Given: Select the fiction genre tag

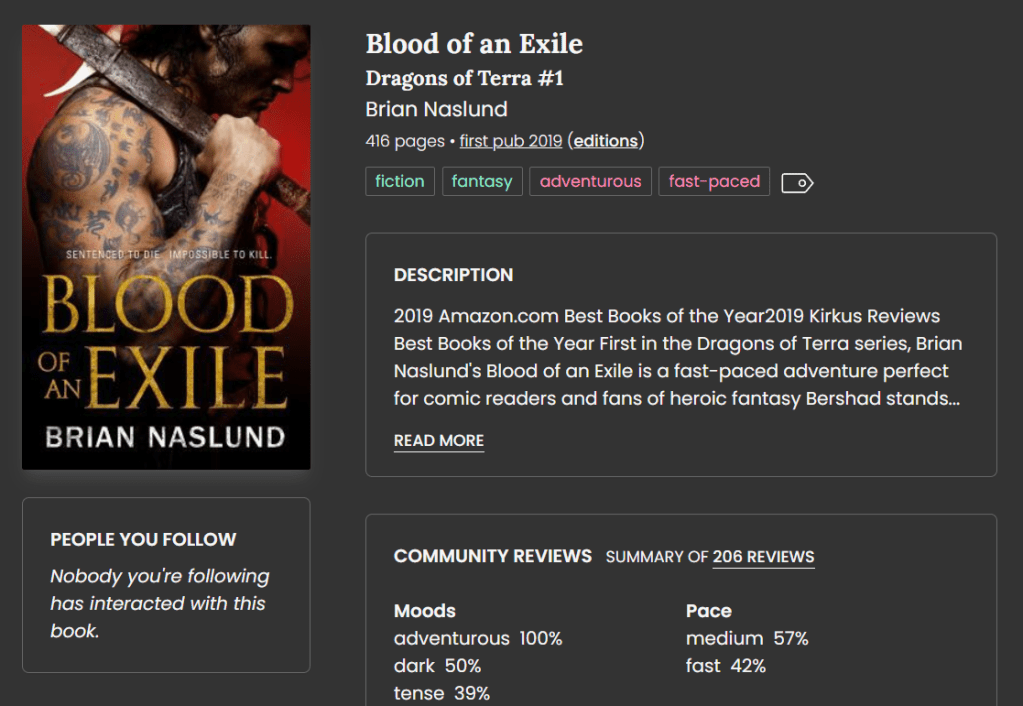Looking at the screenshot, I should pyautogui.click(x=400, y=182).
